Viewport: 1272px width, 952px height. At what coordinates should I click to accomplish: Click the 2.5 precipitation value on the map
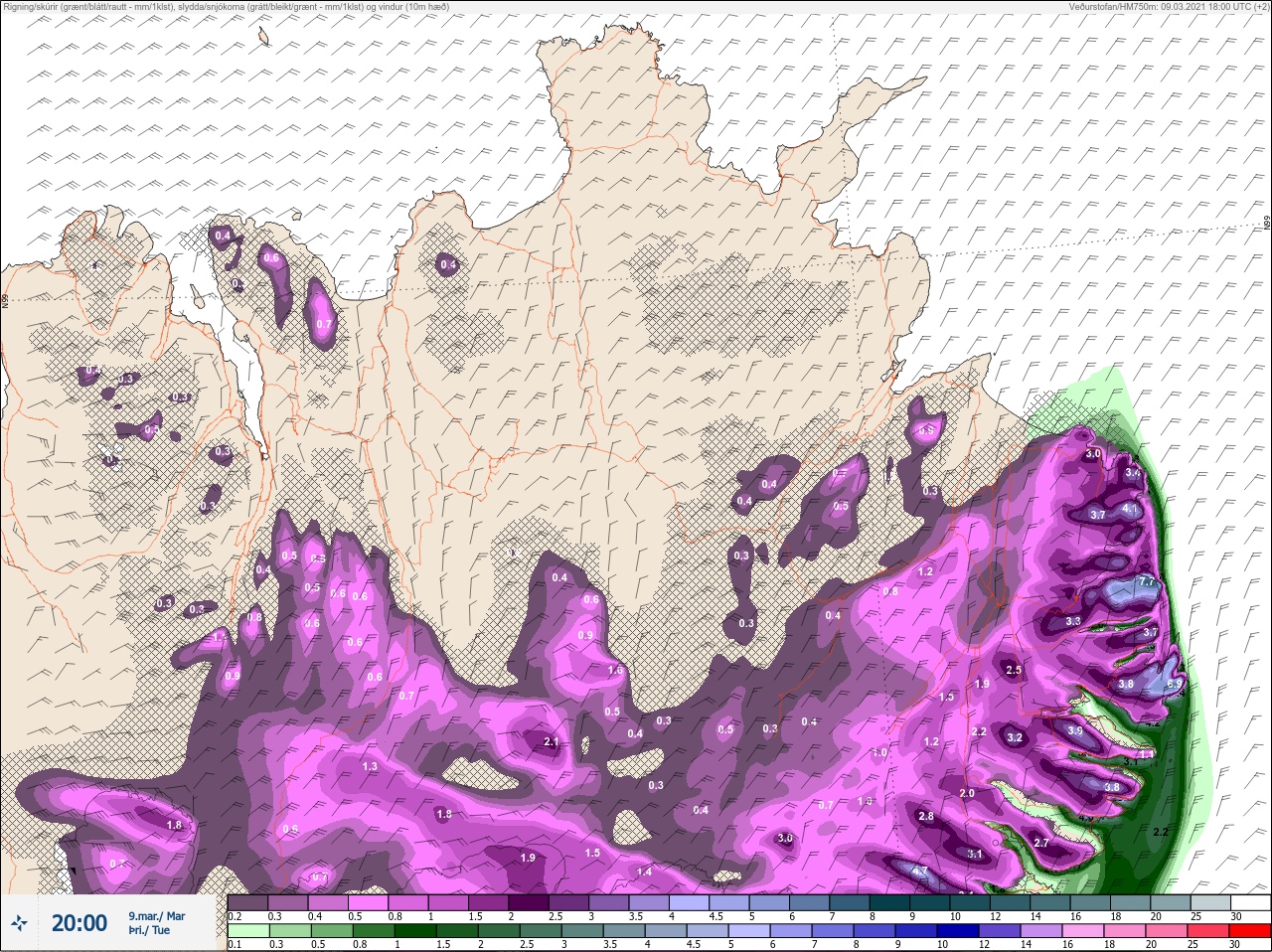[x=1014, y=671]
